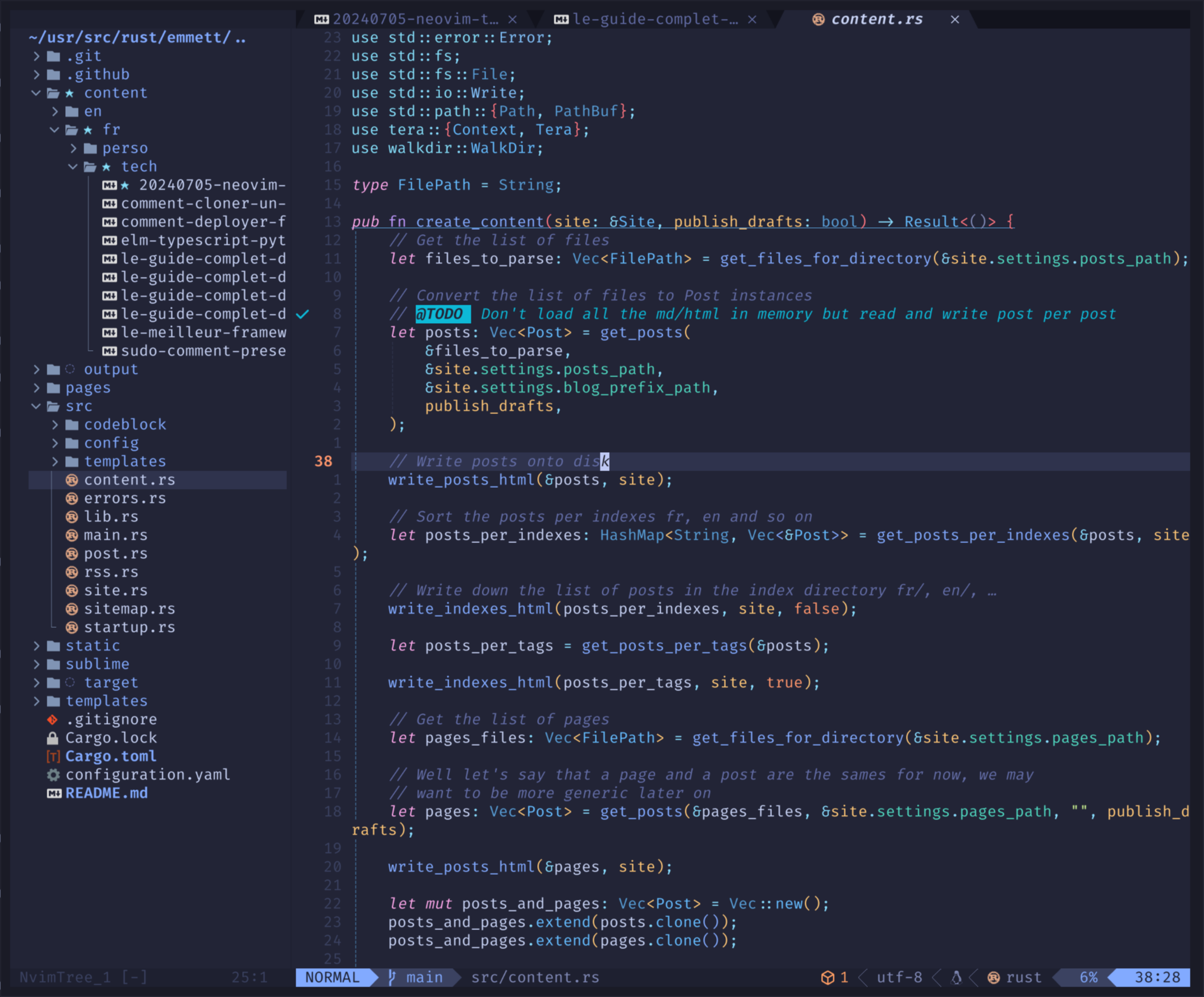Click the Rust icon beside lib.rs
This screenshot has height=997, width=1204.
click(x=72, y=517)
